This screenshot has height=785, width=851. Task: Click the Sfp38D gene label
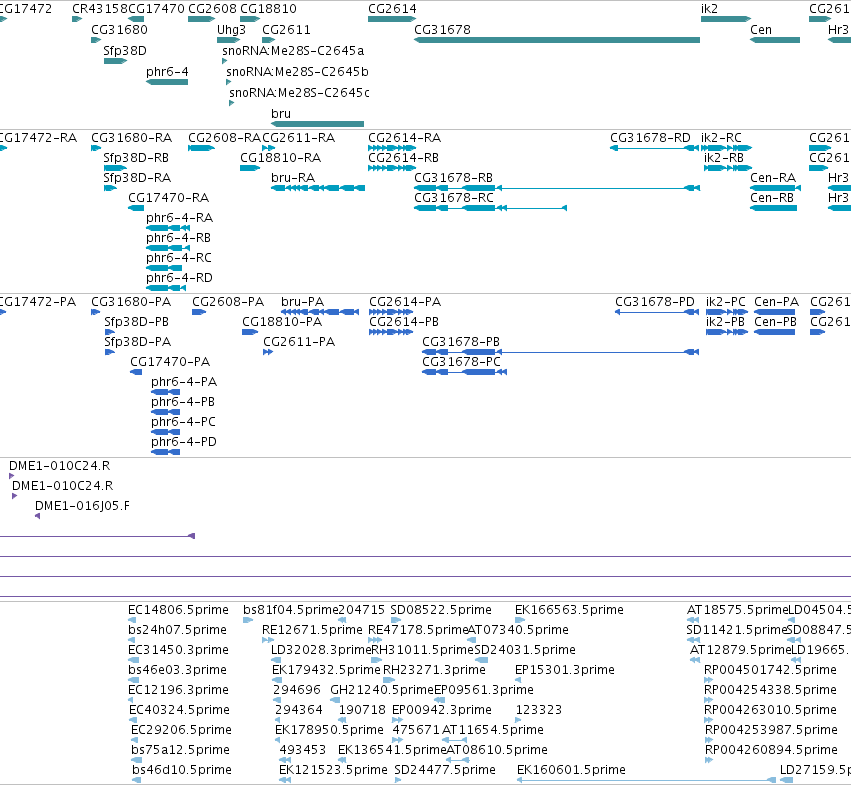click(125, 51)
